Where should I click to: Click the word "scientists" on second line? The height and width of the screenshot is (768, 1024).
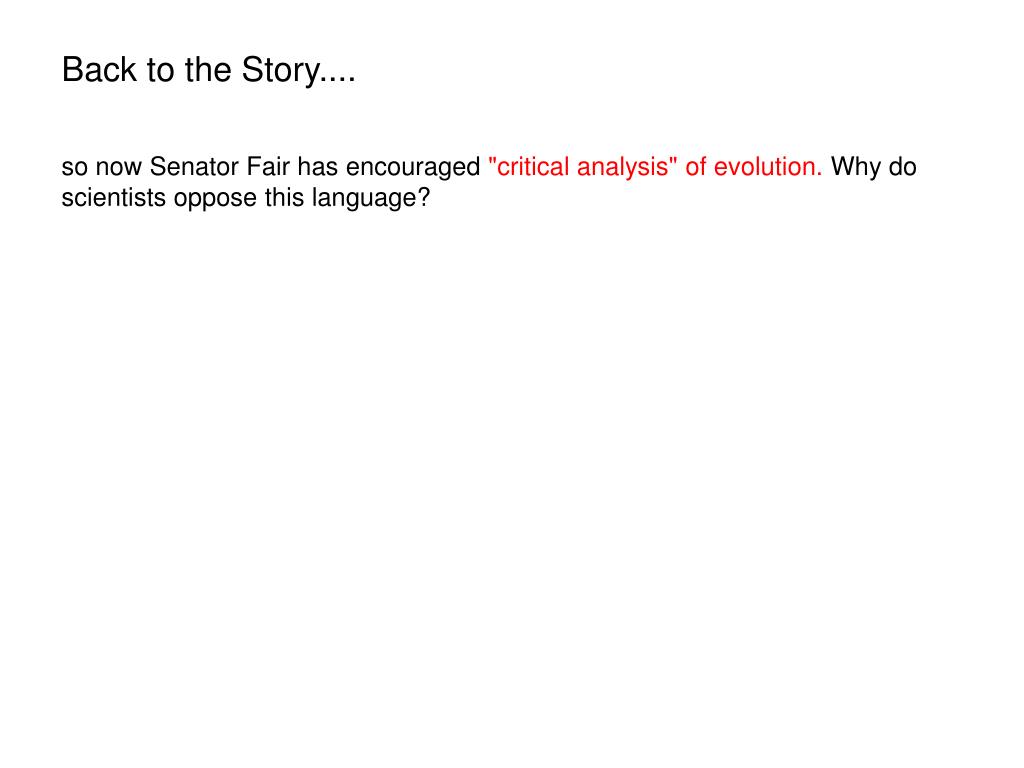114,197
